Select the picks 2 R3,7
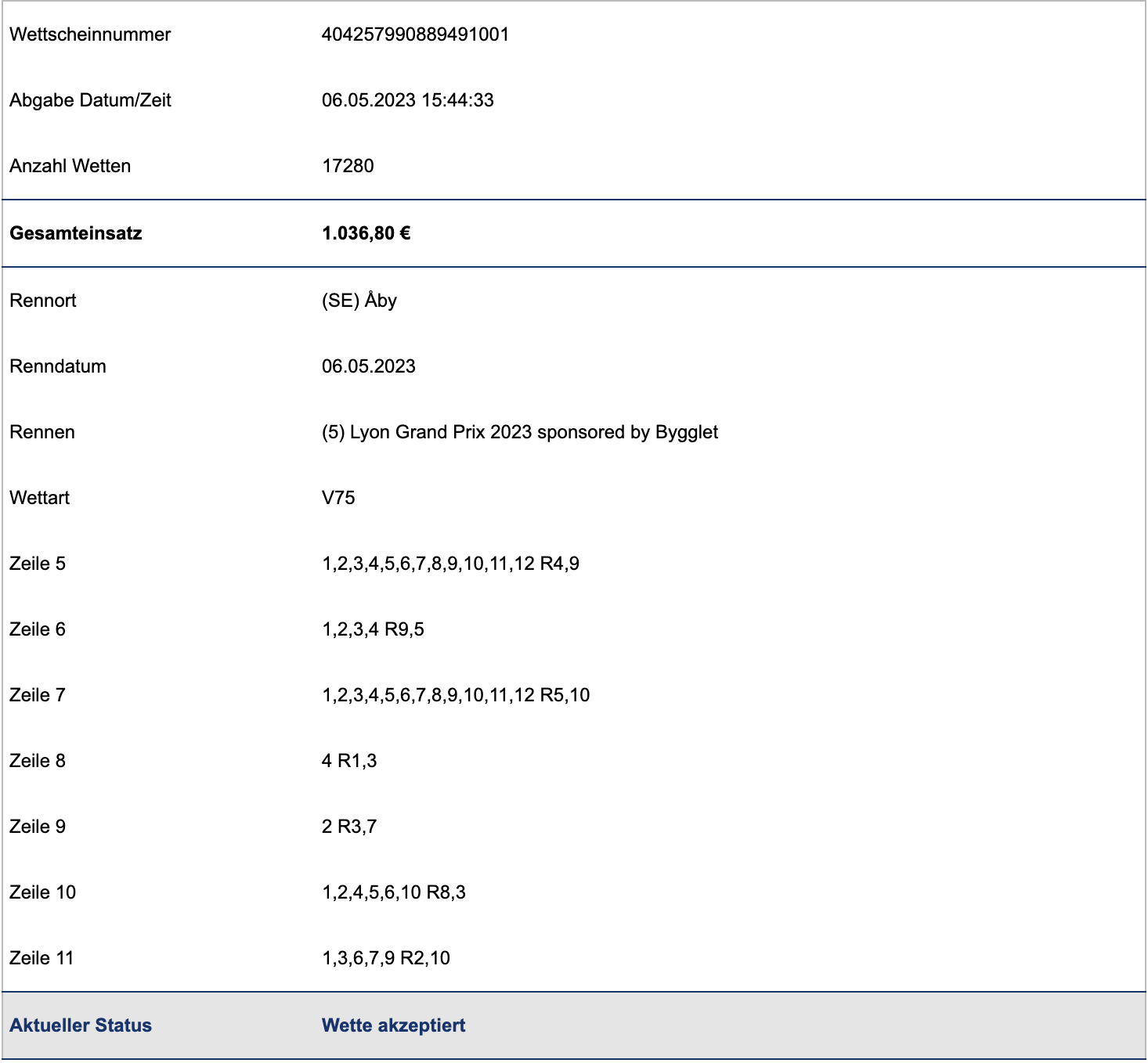Image resolution: width=1148 pixels, height=1063 pixels. point(349,827)
